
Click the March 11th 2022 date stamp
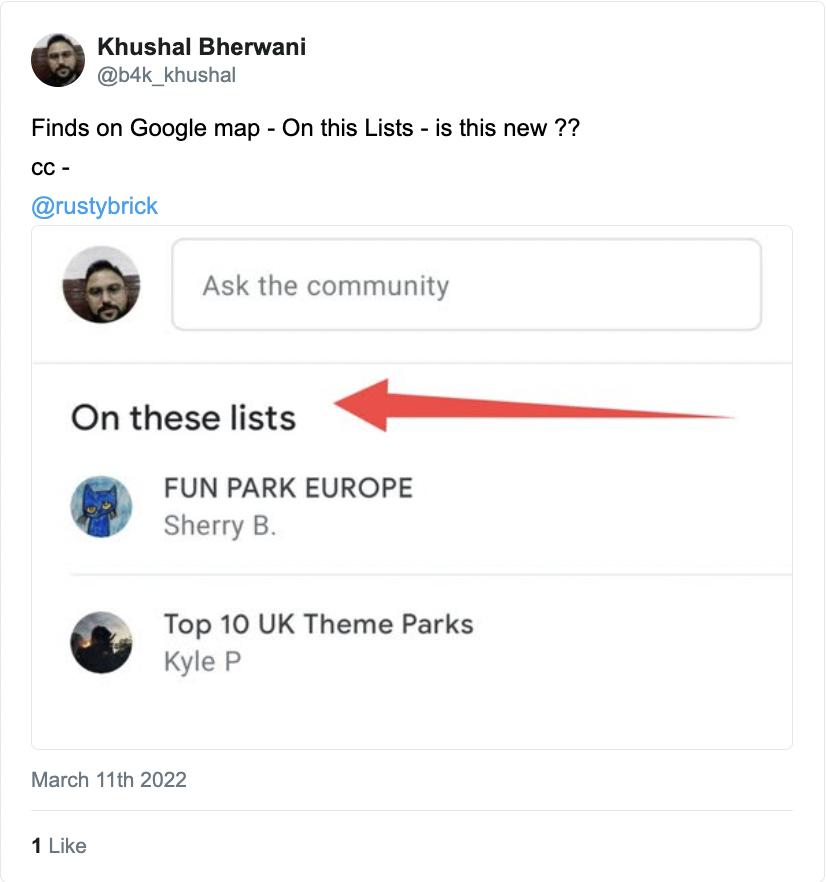coord(109,780)
